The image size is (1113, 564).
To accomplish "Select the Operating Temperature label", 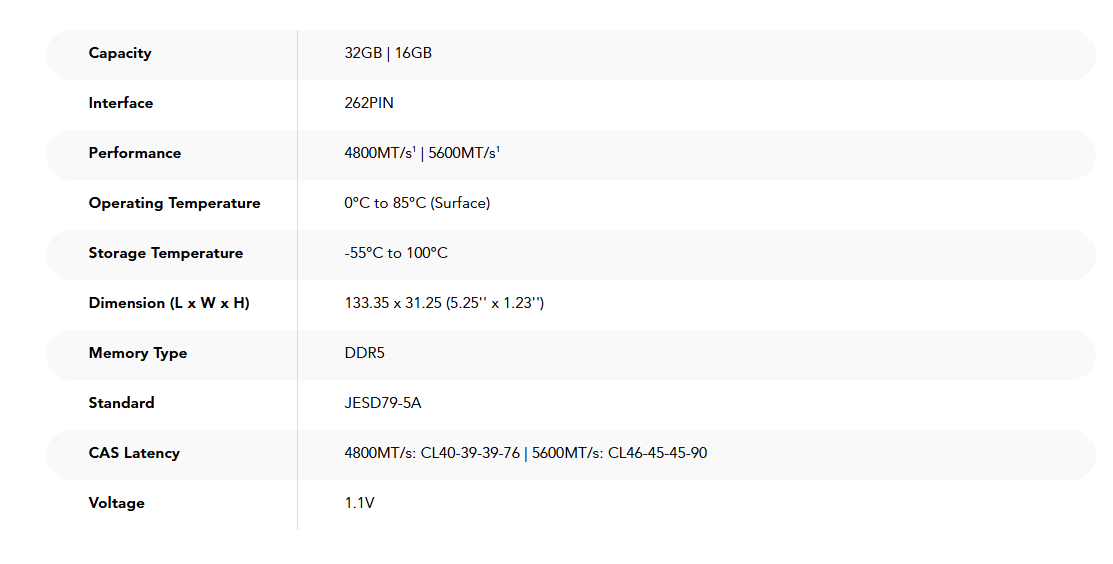I will 174,203.
